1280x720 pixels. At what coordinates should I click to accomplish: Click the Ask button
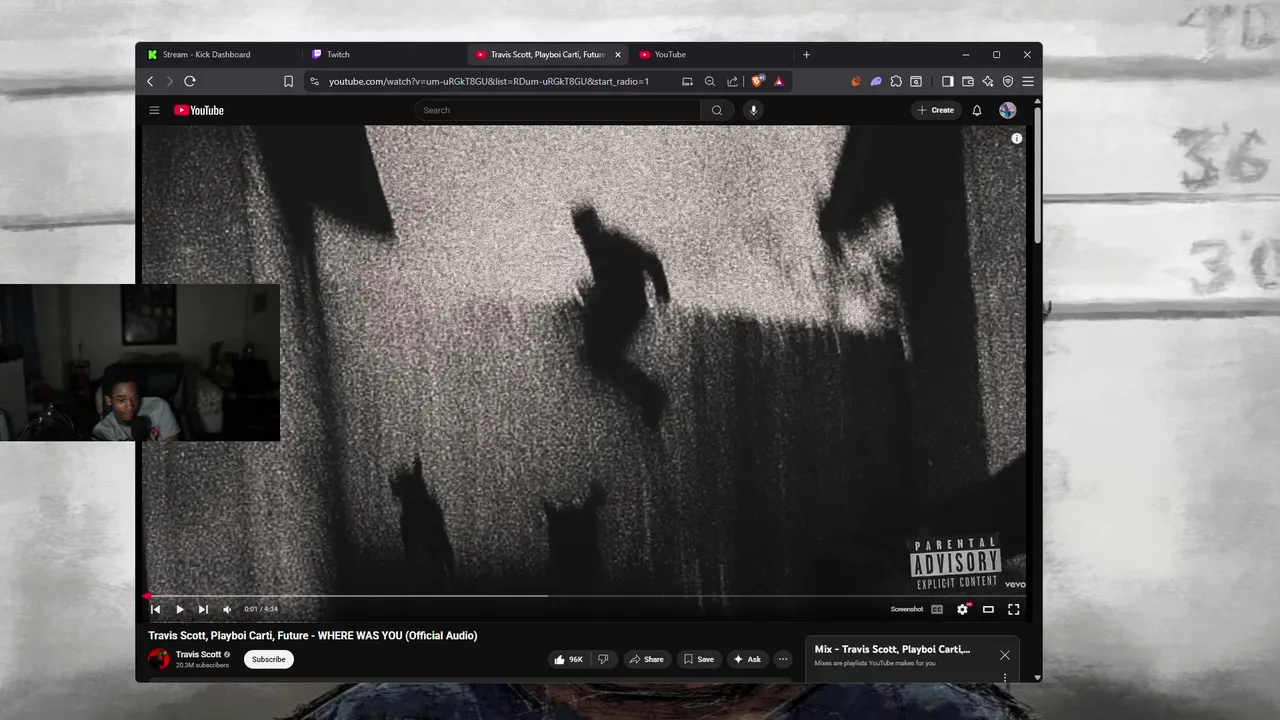[x=747, y=659]
